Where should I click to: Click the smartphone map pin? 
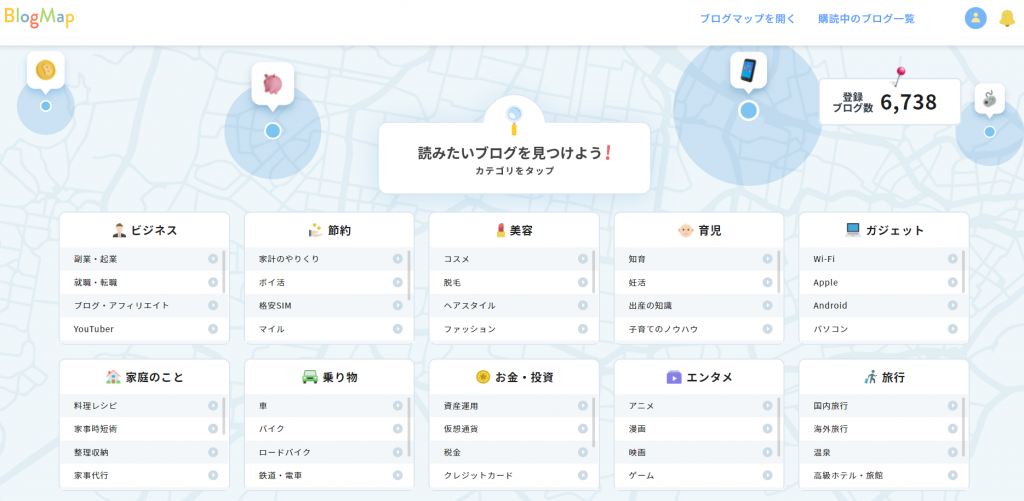[748, 71]
